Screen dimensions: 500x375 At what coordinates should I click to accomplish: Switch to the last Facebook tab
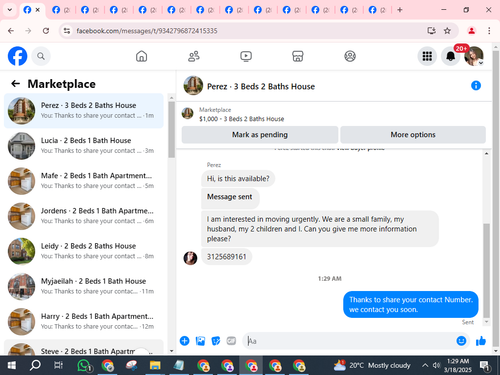377,10
